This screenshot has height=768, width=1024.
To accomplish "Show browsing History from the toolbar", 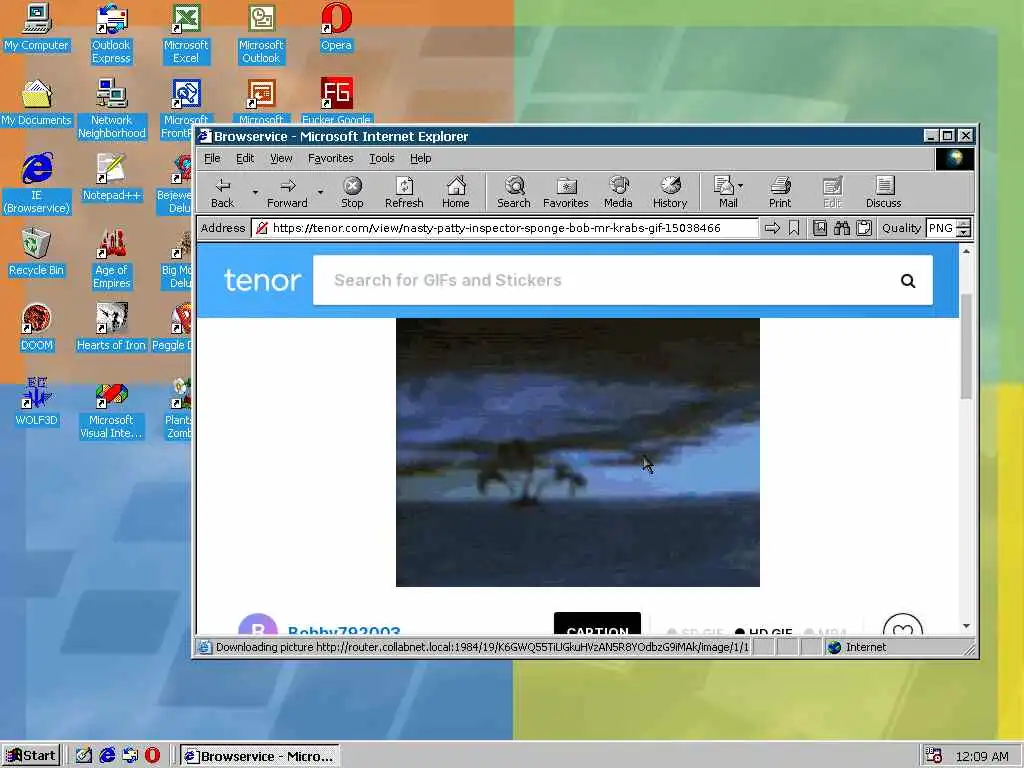I will click(x=670, y=193).
